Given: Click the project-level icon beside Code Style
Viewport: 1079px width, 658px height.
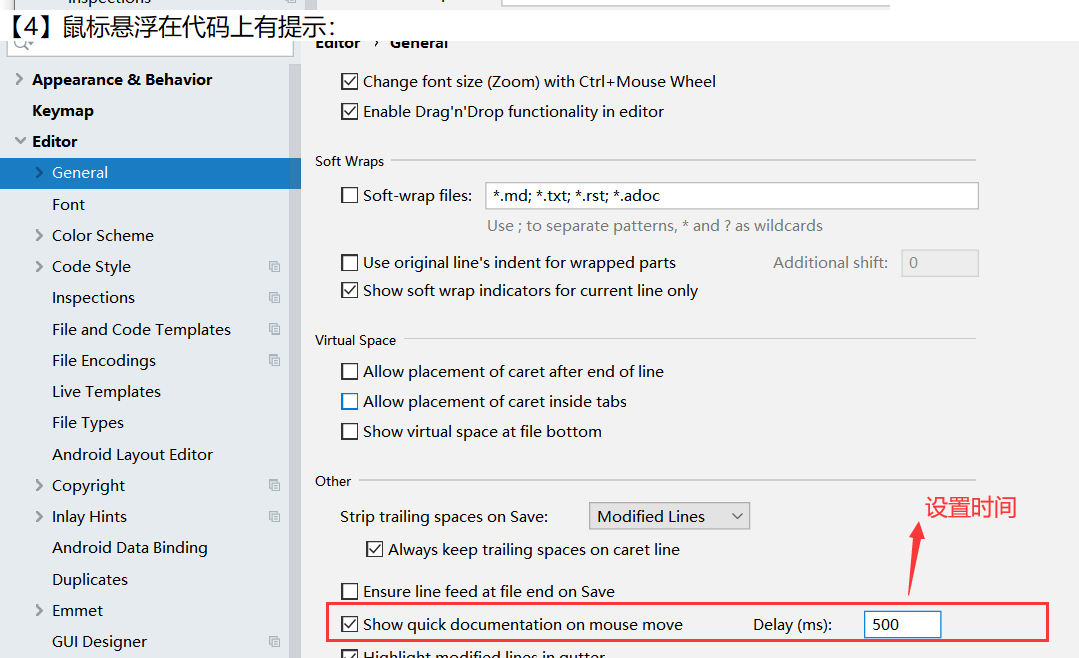Looking at the screenshot, I should [274, 267].
